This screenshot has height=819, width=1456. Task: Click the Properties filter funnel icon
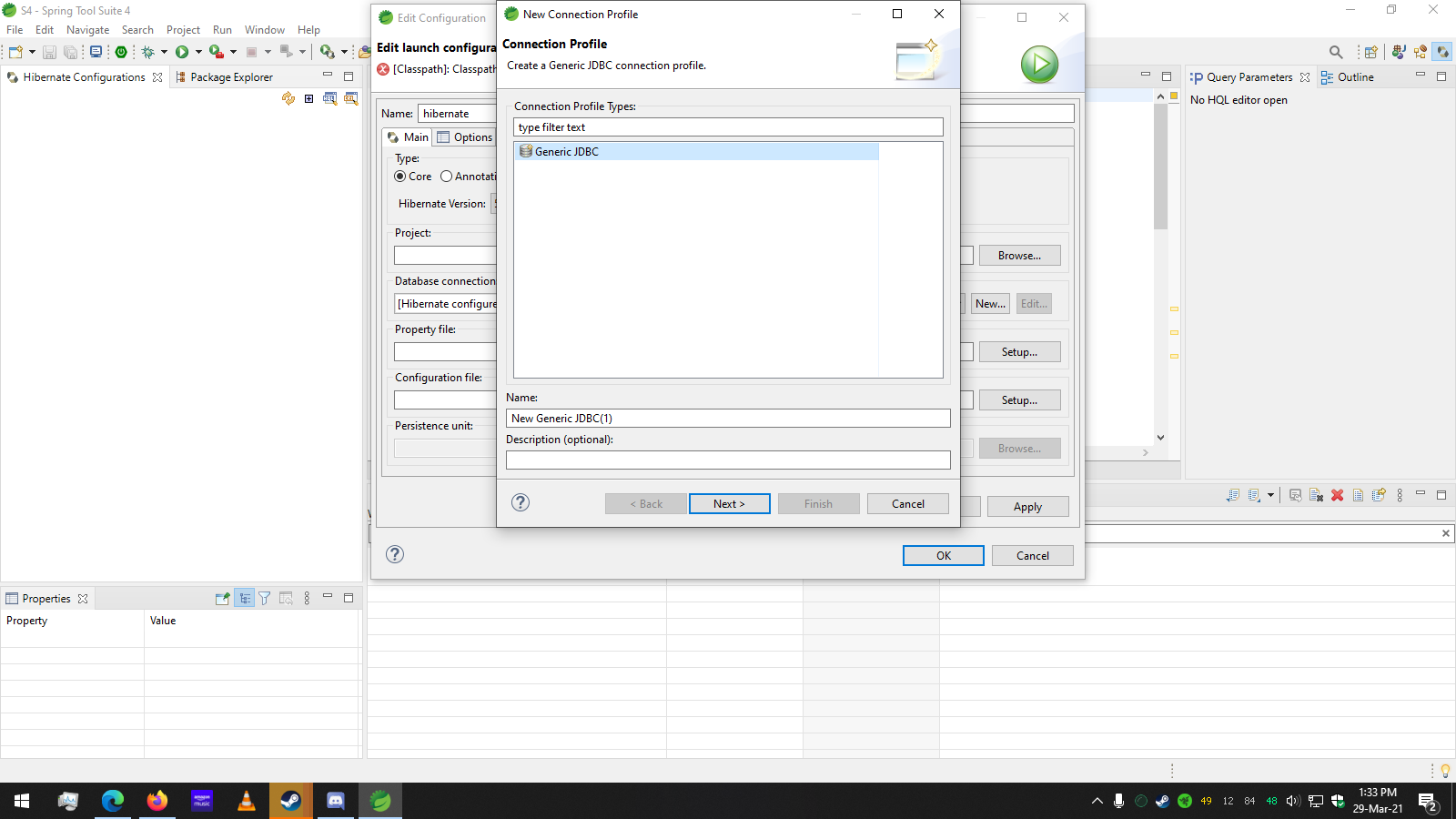click(x=265, y=598)
